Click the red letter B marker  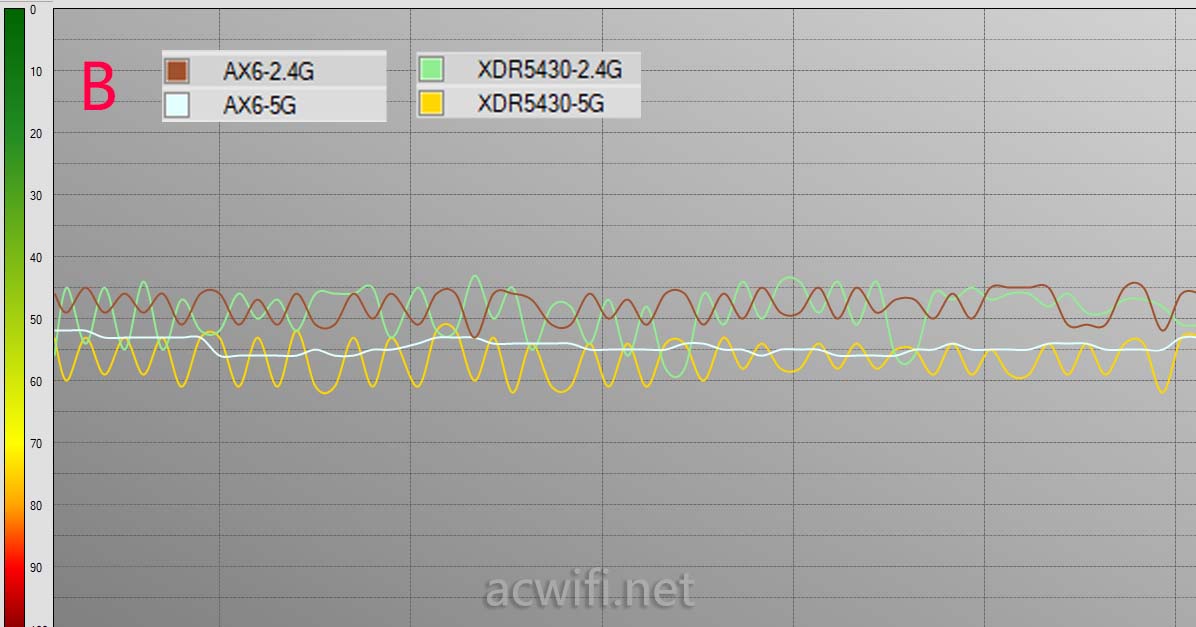[x=99, y=88]
